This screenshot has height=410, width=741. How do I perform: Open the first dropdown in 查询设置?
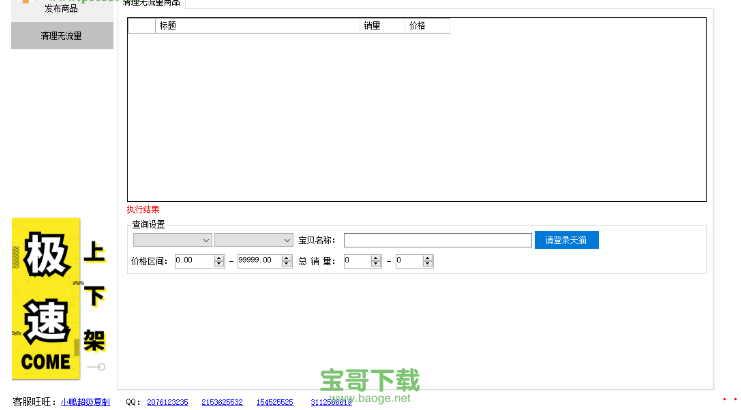pyautogui.click(x=172, y=240)
